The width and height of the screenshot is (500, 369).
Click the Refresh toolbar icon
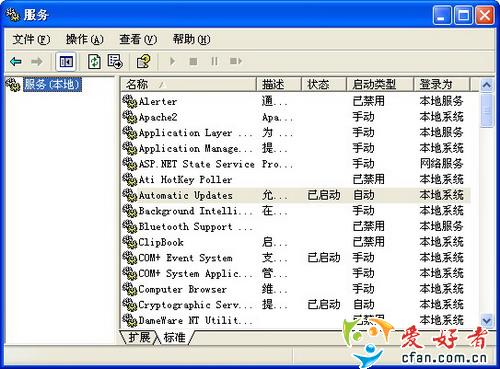(x=94, y=62)
